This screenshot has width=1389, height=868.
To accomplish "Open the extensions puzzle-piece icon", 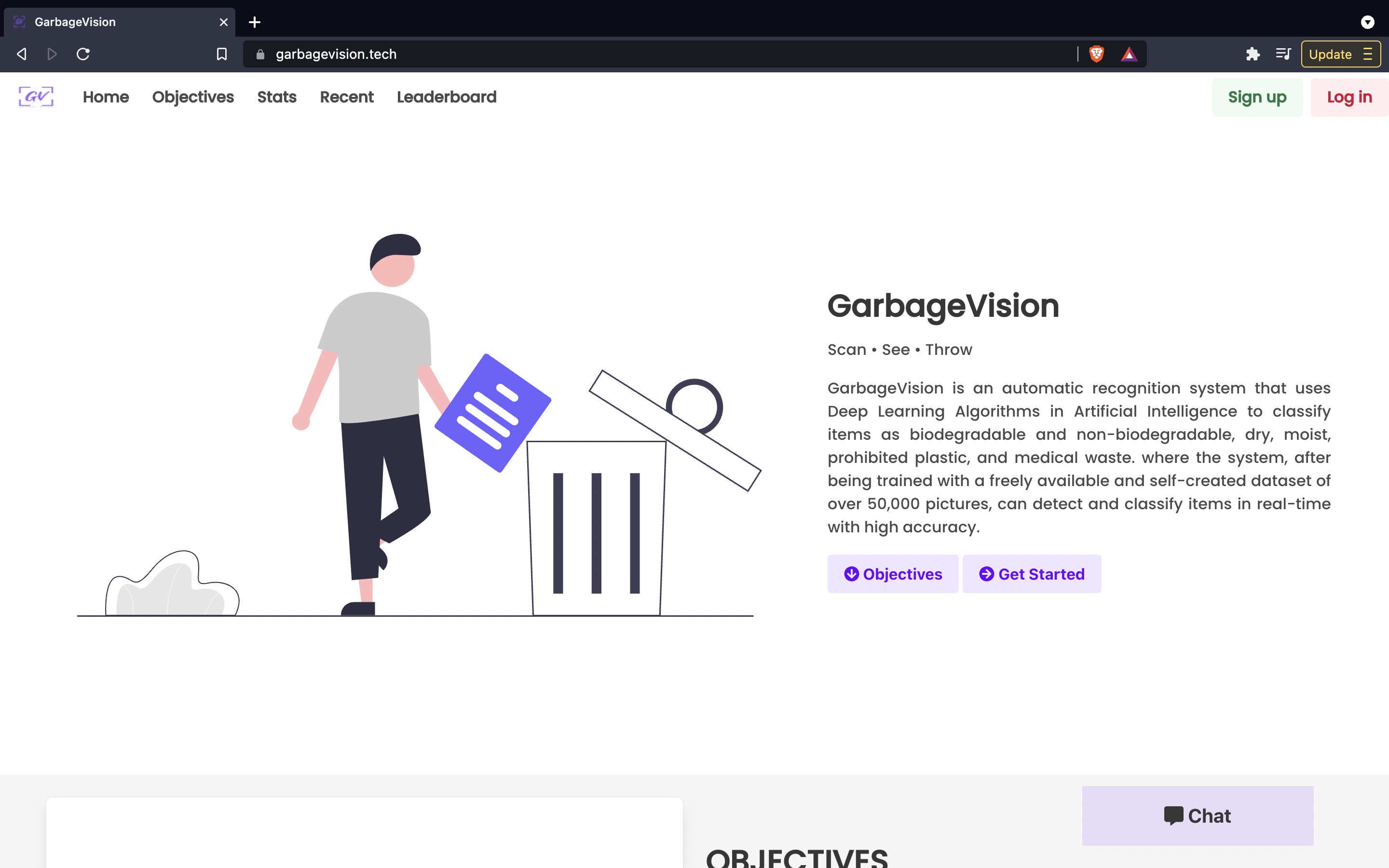I will click(1253, 54).
